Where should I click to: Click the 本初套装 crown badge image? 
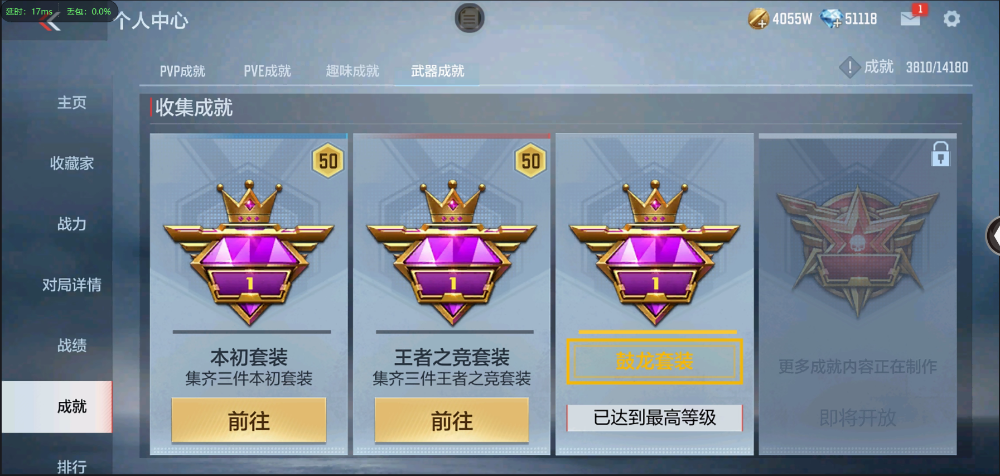[249, 252]
